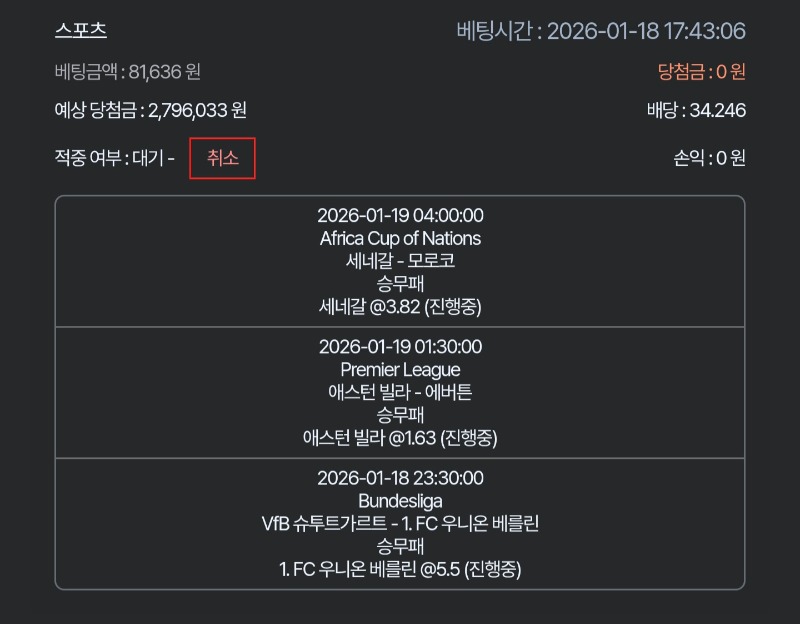Click the Premier League league name
This screenshot has width=800, height=624.
400,369
